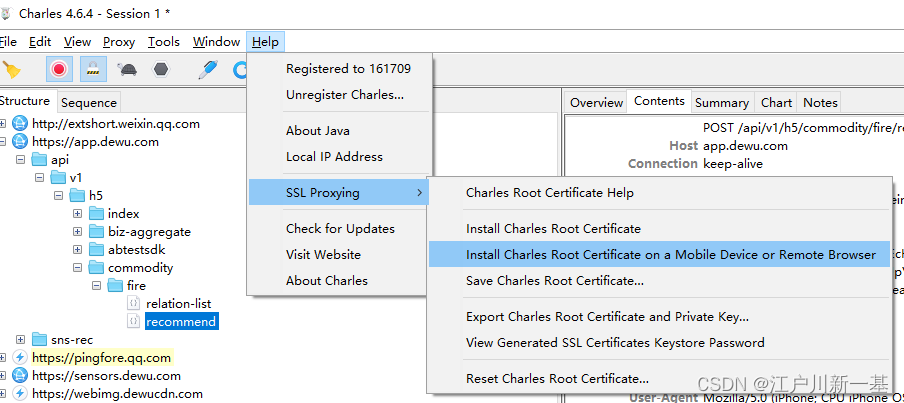The image size is (904, 403).
Task: Switch to the Sequence tab
Action: pos(89,103)
